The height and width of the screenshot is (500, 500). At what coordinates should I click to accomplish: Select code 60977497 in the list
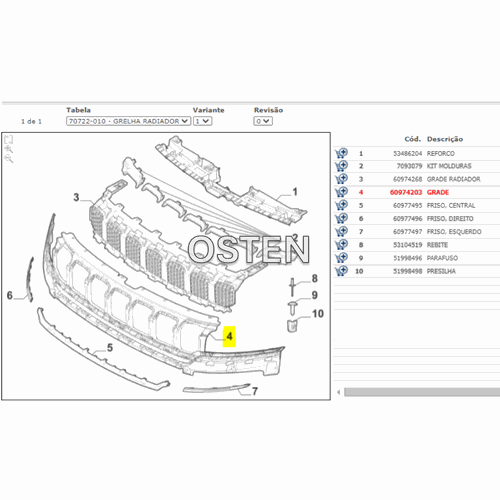[x=407, y=232]
